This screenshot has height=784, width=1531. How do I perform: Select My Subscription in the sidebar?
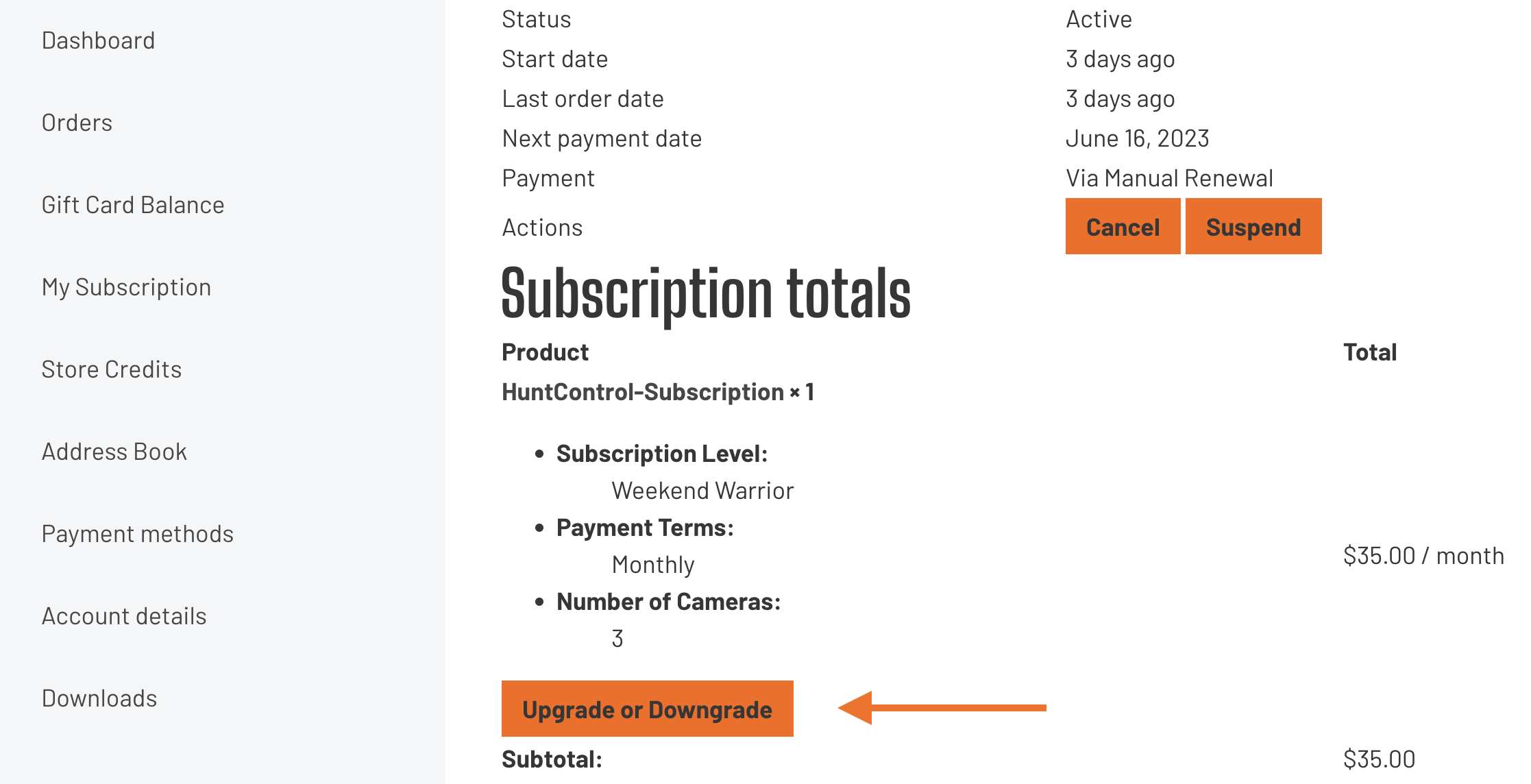click(x=126, y=287)
